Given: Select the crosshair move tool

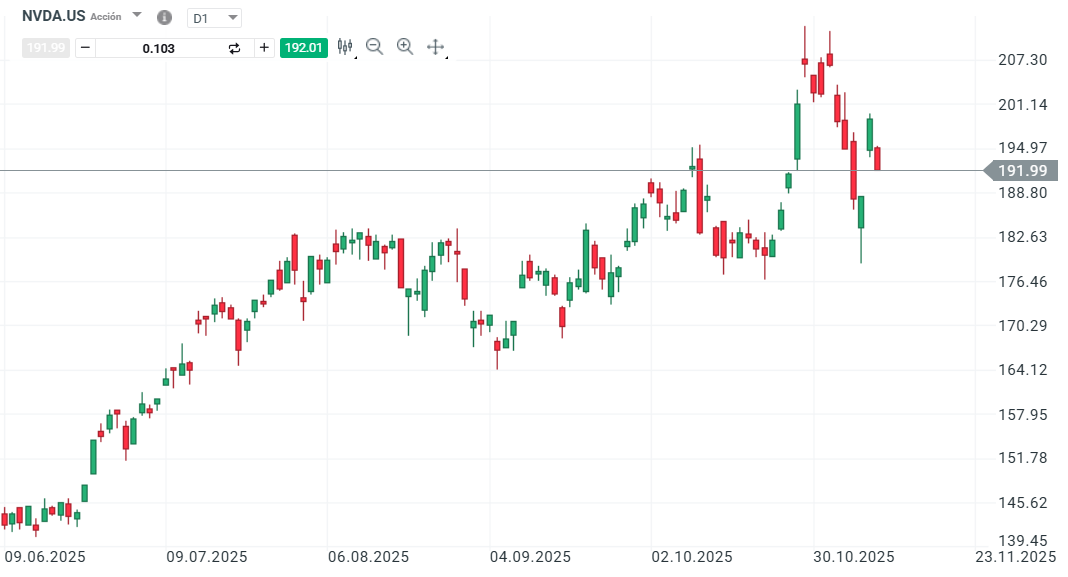Looking at the screenshot, I should pos(435,47).
